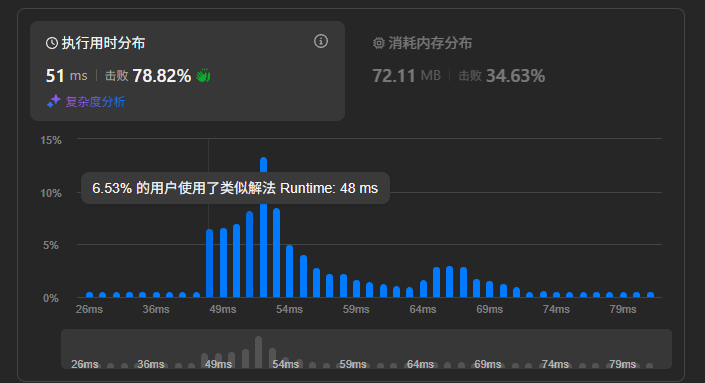This screenshot has width=705, height=383.
Task: Click the main chart bar above the 59ms label
Action: click(357, 289)
